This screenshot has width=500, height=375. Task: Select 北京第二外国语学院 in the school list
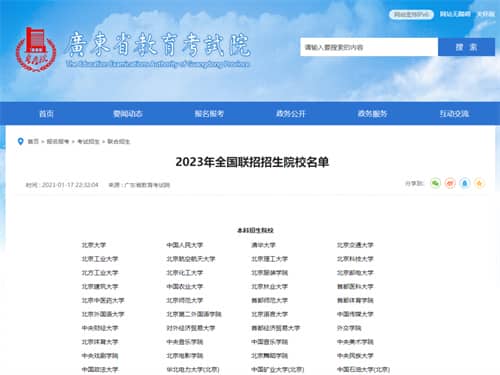click(x=194, y=314)
